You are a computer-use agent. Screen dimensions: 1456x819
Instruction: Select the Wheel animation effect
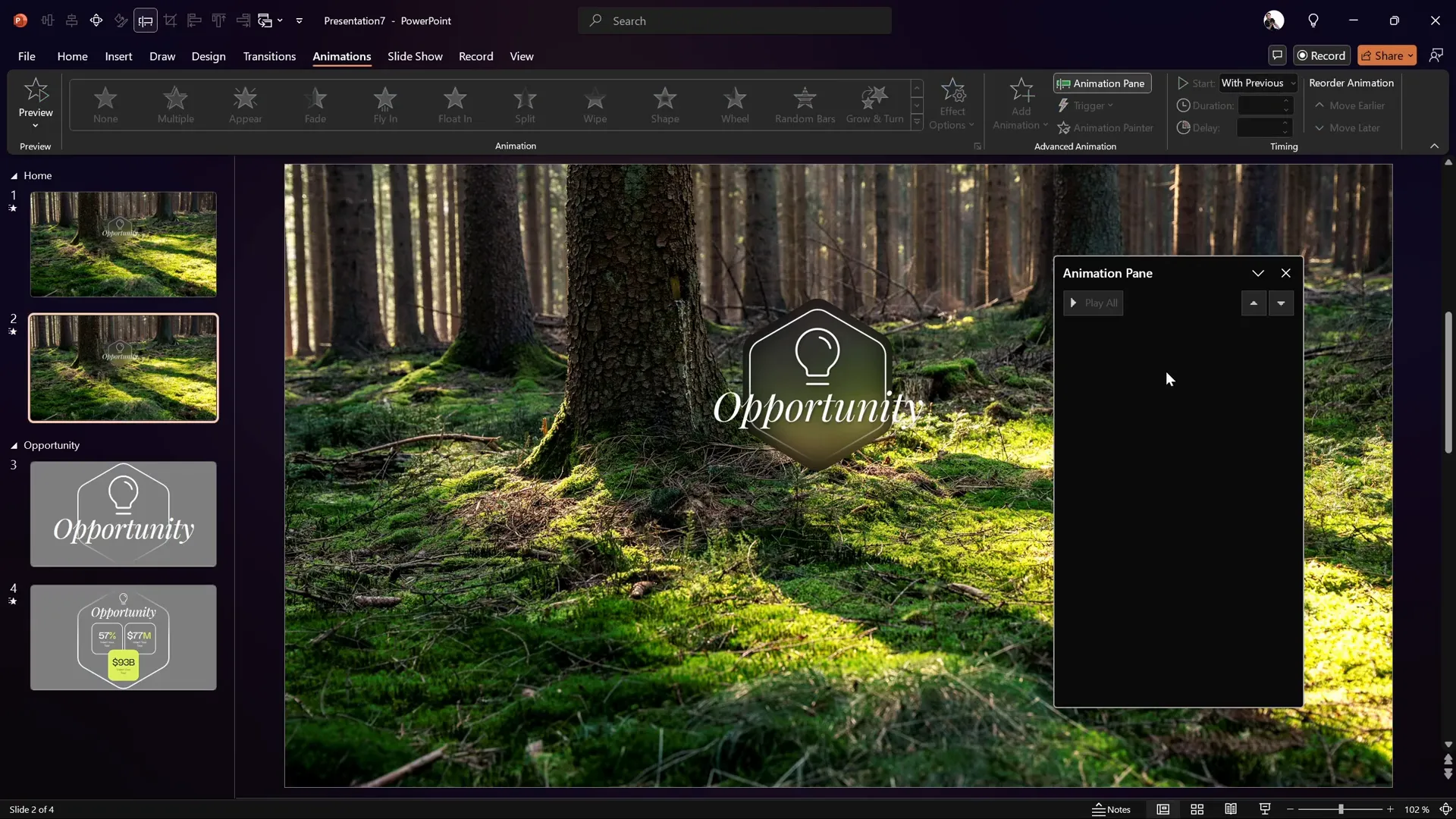point(735,105)
